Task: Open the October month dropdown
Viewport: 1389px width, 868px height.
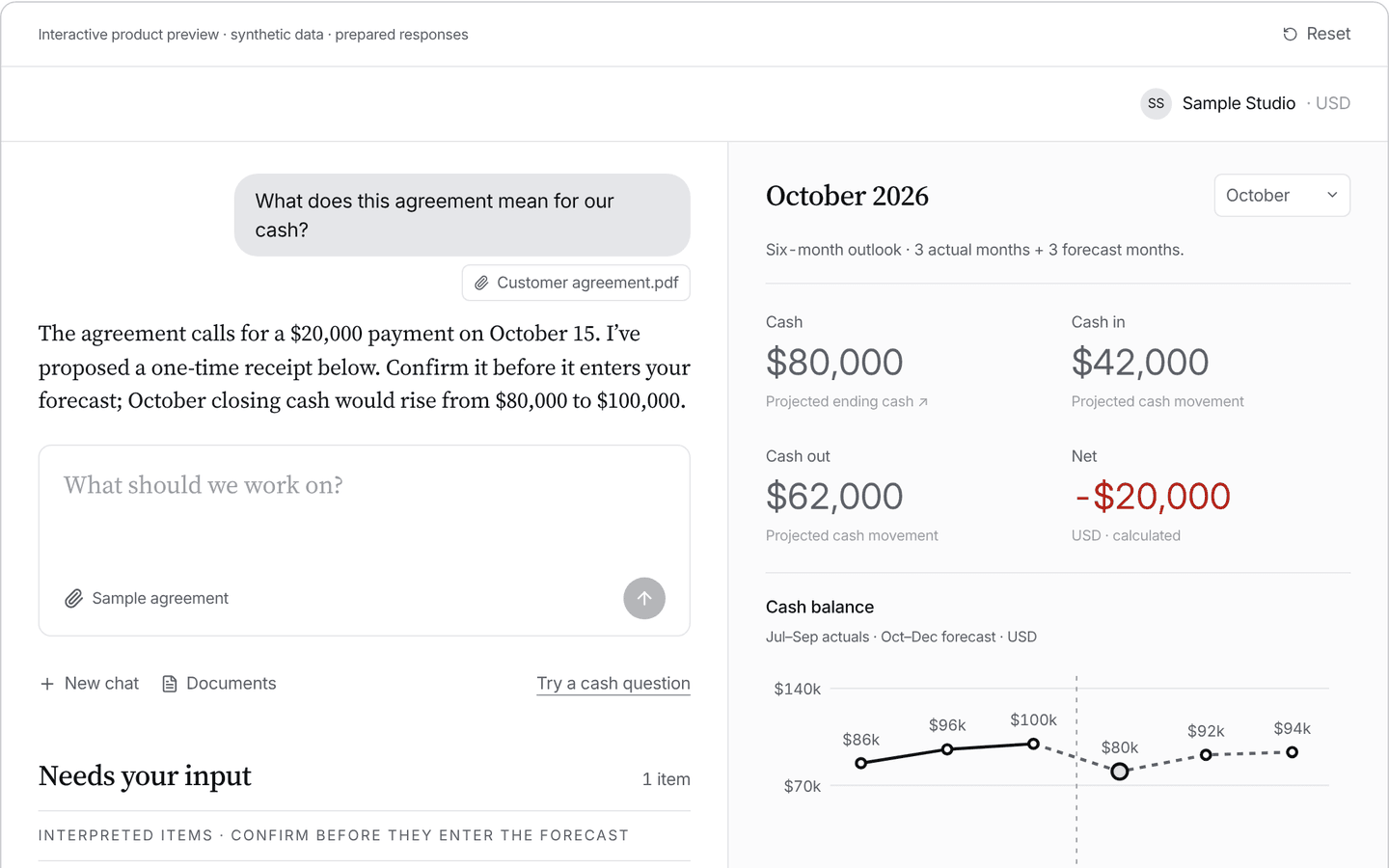Action: 1282,195
